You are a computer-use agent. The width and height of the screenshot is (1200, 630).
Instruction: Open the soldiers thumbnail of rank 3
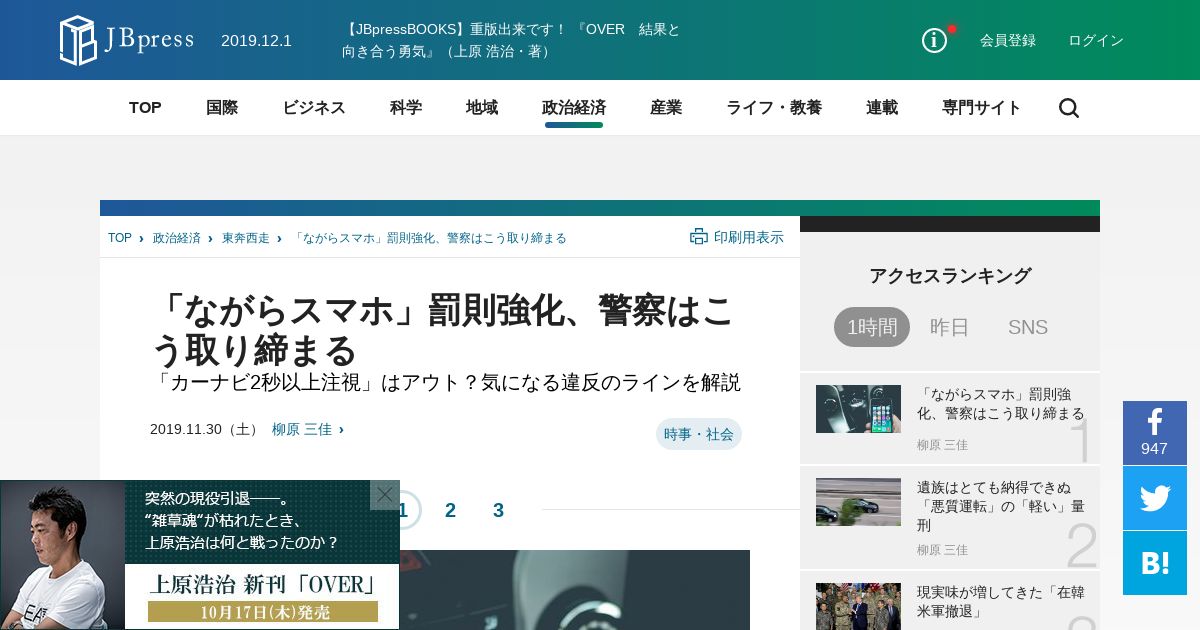tap(858, 606)
